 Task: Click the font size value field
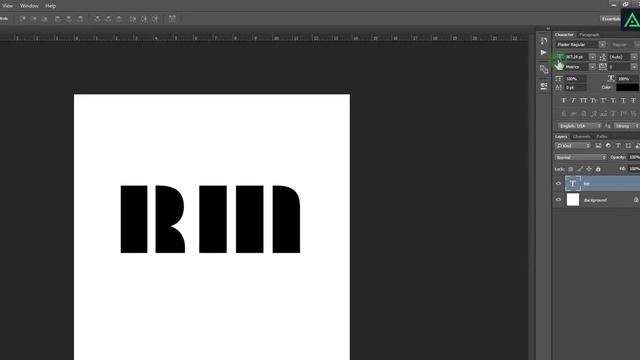click(576, 57)
